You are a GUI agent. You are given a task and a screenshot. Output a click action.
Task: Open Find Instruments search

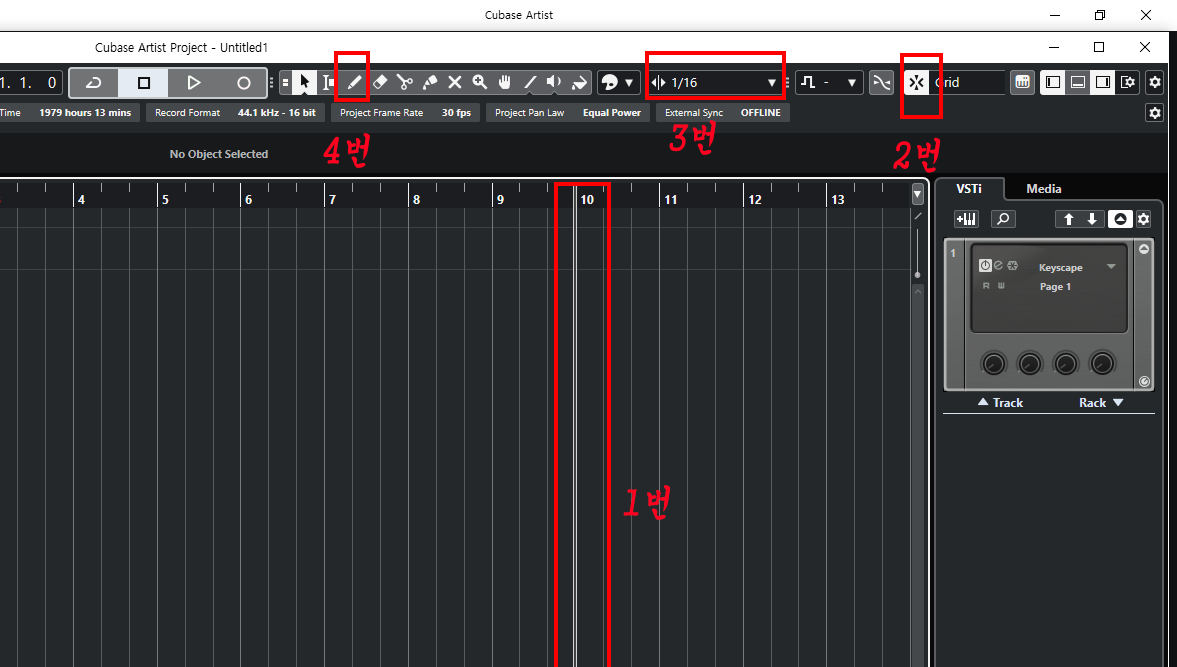1003,219
